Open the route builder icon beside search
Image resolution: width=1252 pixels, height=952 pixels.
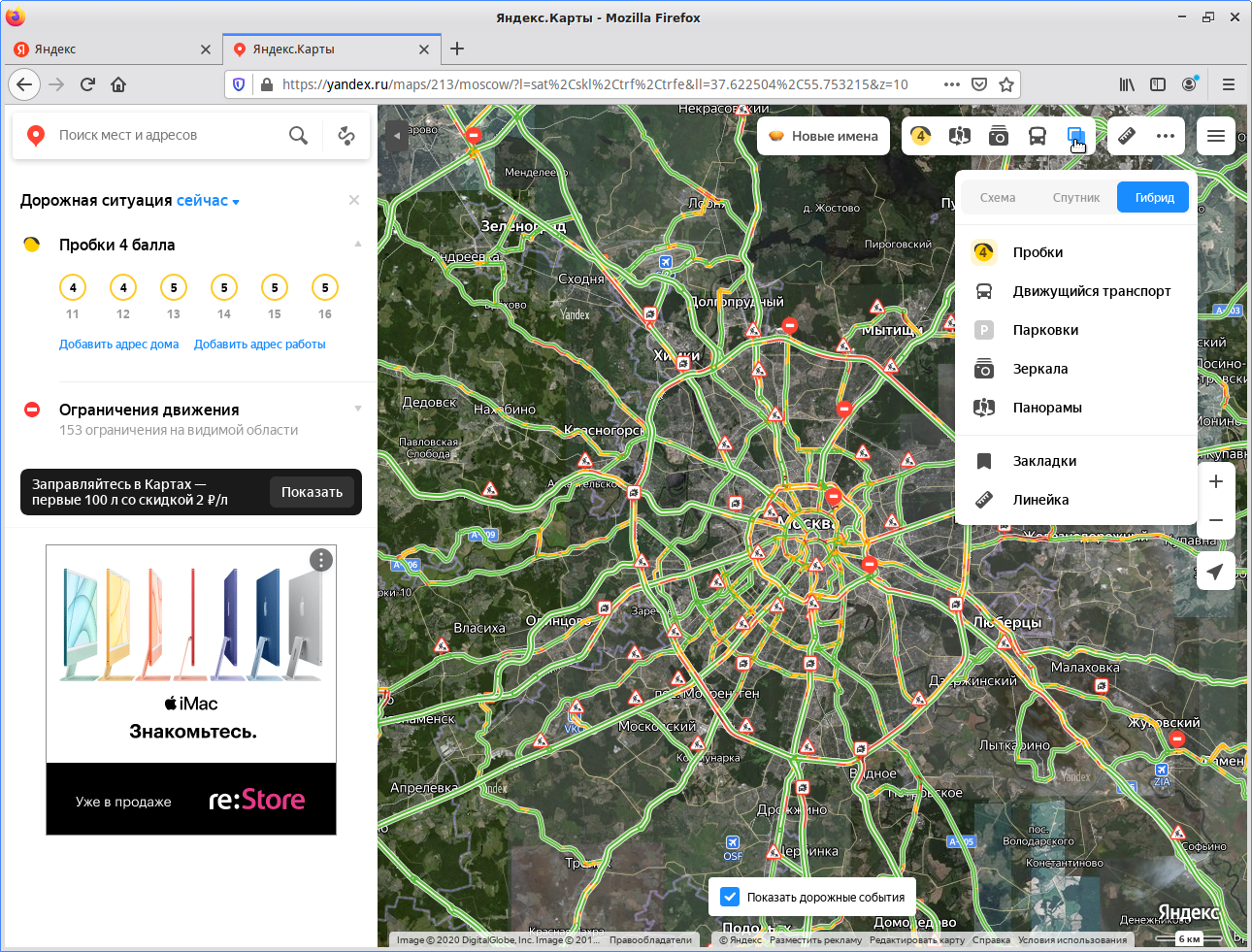click(346, 136)
